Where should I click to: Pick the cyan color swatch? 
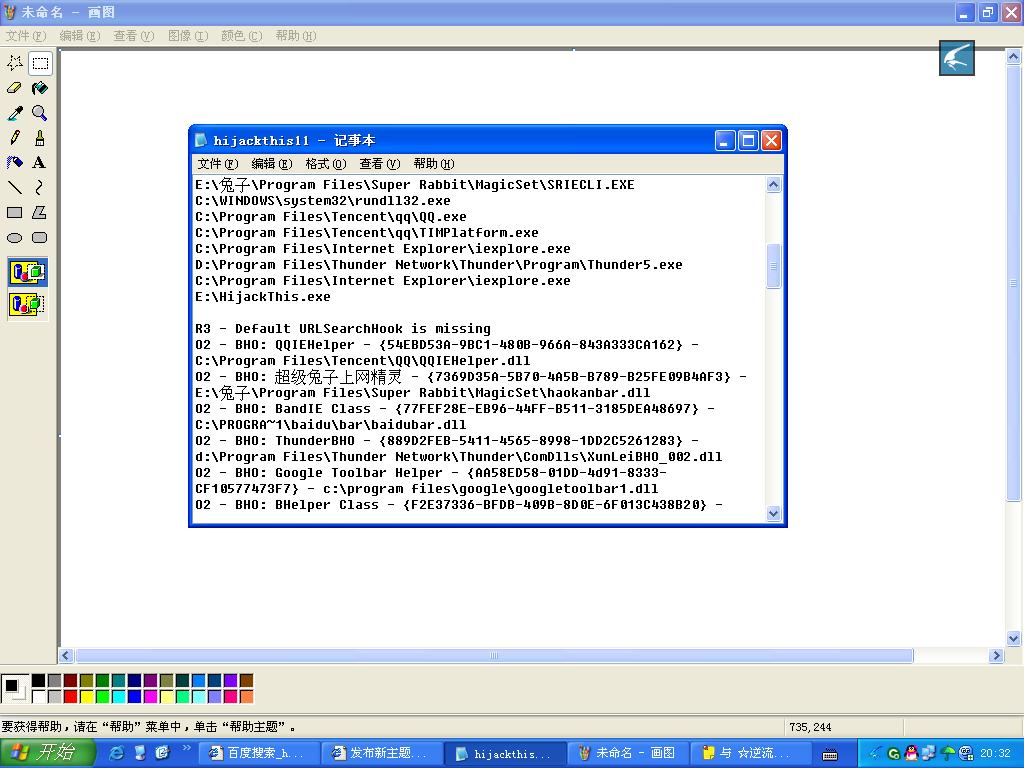(118, 697)
